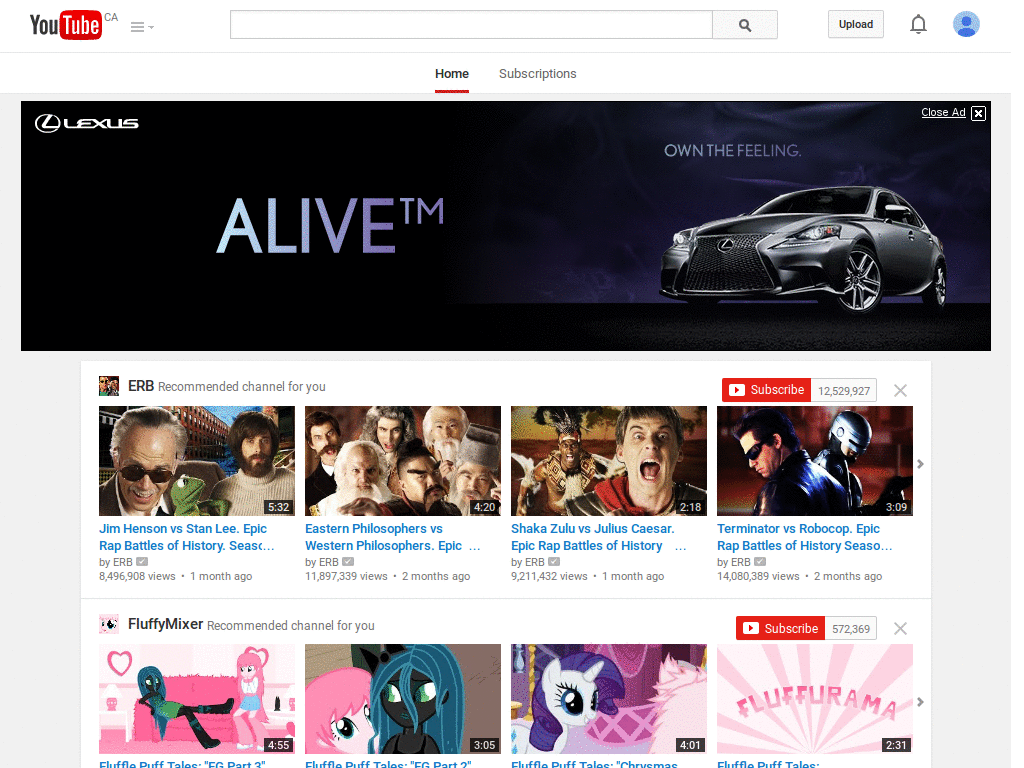Open the ERB channel avatar icon
Viewport: 1024px width, 768px height.
click(x=109, y=386)
